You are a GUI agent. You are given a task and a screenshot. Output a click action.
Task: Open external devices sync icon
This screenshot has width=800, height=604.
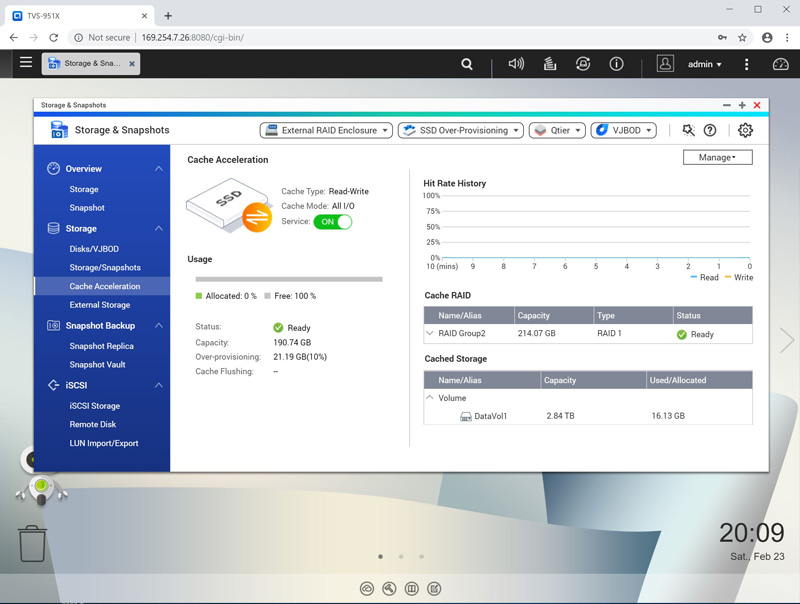[583, 64]
